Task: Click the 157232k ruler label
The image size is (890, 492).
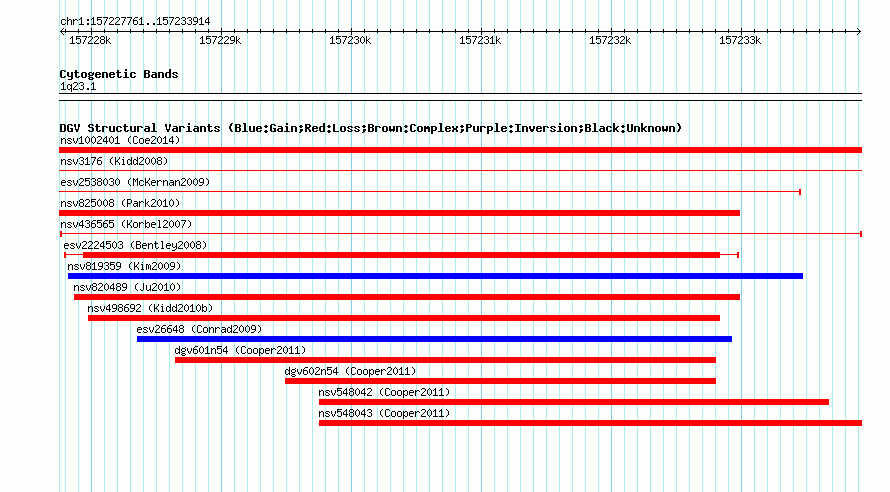Action: click(x=610, y=40)
